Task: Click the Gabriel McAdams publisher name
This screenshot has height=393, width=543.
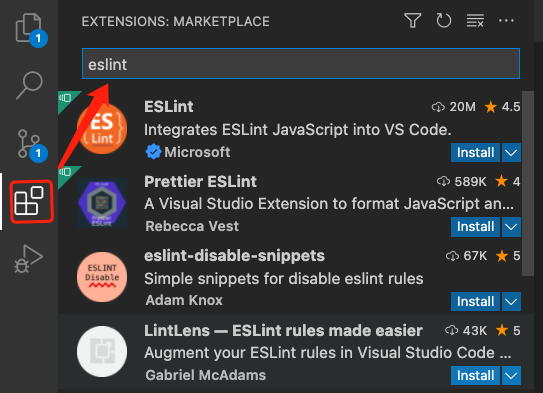Action: (x=206, y=375)
